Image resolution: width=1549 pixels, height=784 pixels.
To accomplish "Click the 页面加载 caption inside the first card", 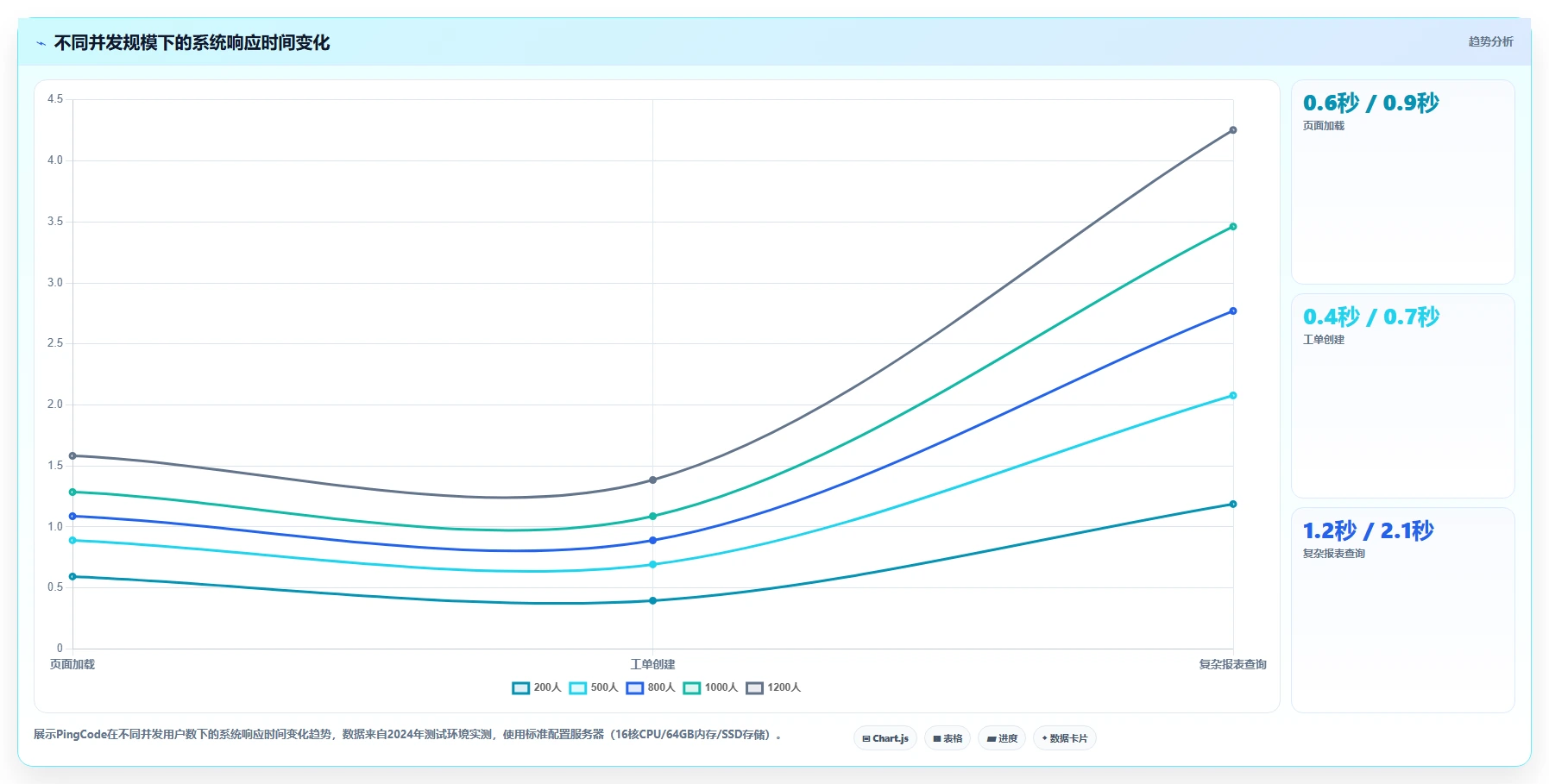I will point(1324,126).
